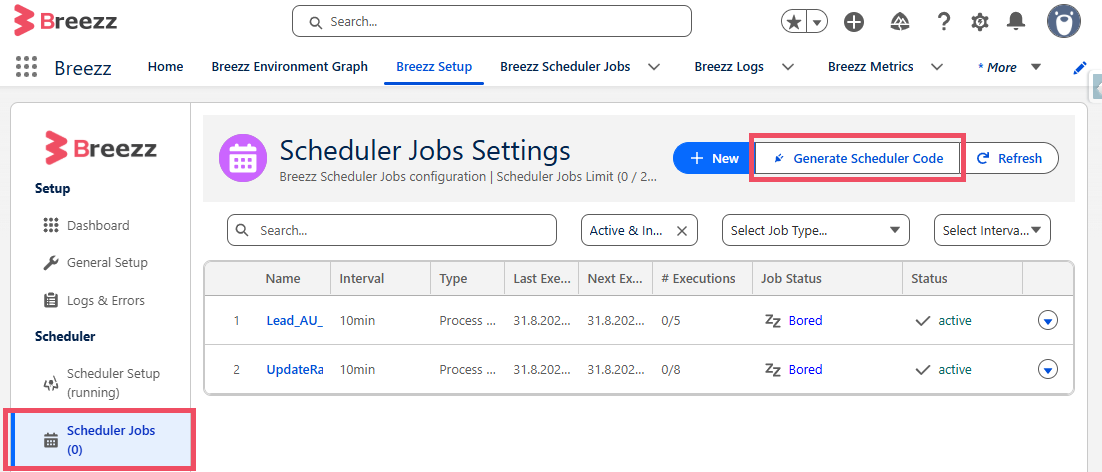
Task: Open the Breezz Environment Graph tab
Action: [290, 67]
